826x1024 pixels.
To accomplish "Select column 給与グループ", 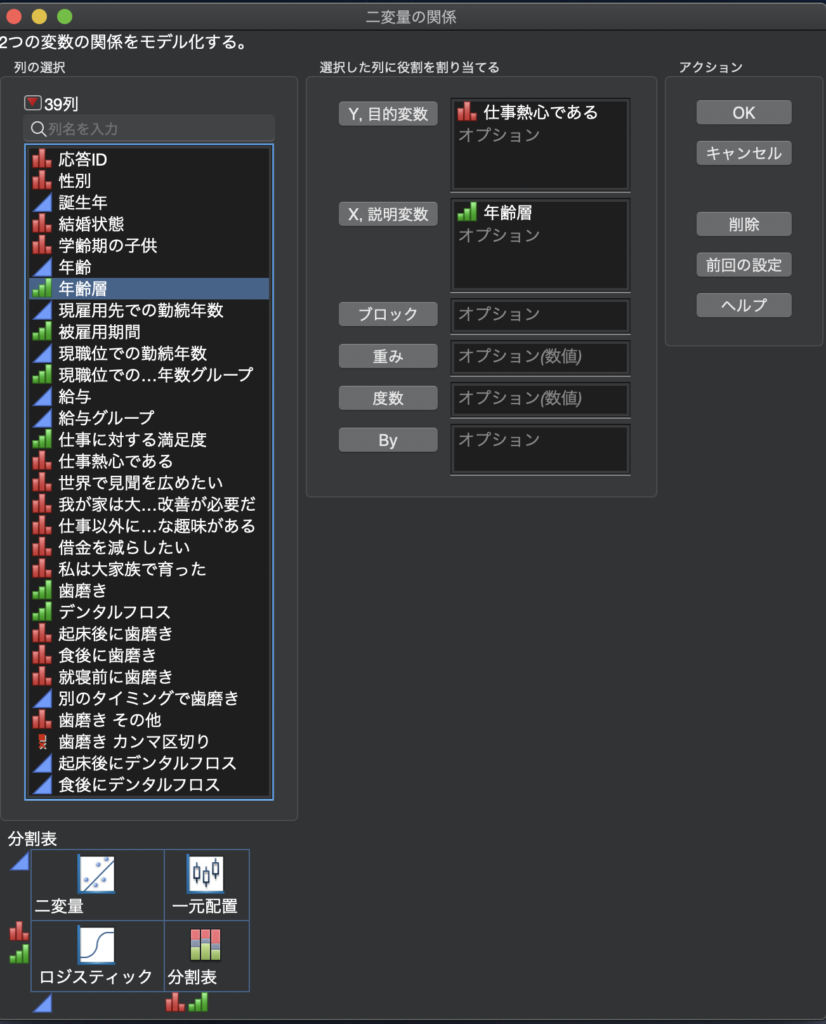I will (x=149, y=418).
